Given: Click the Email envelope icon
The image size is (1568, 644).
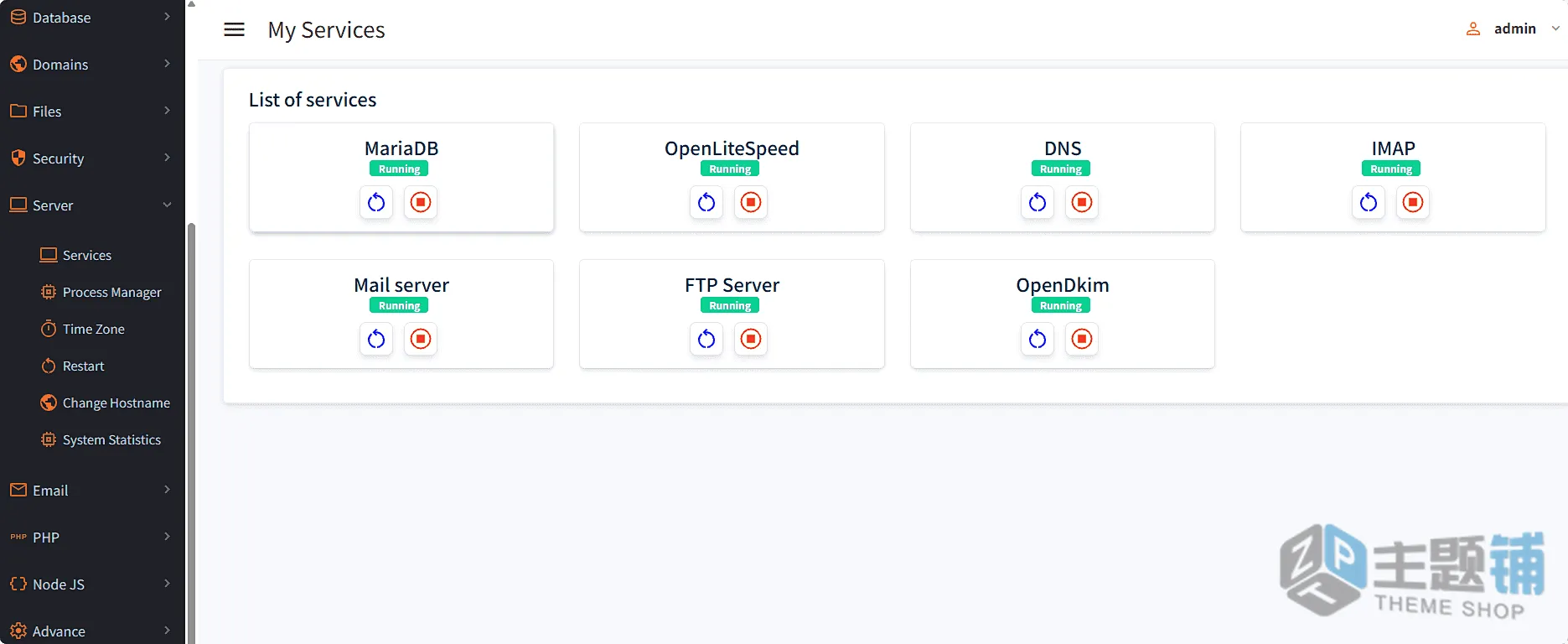Looking at the screenshot, I should coord(18,491).
